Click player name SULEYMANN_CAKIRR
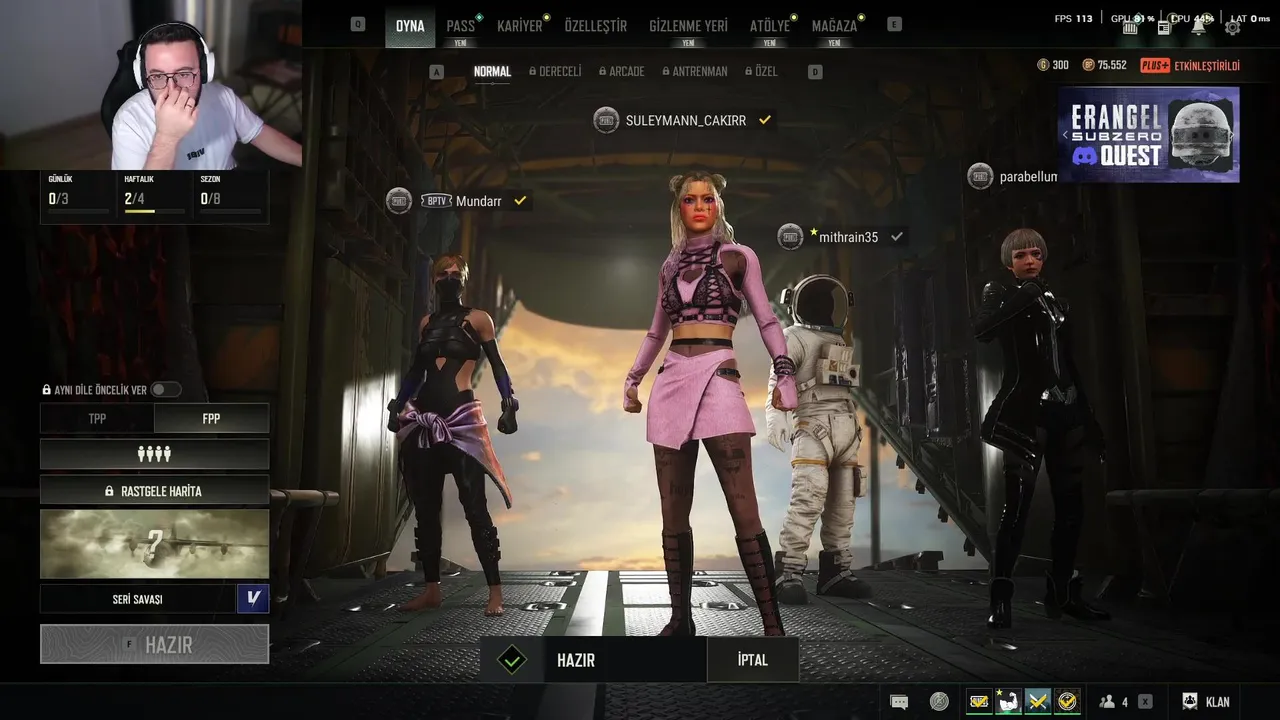The image size is (1280, 720). pyautogui.click(x=686, y=120)
